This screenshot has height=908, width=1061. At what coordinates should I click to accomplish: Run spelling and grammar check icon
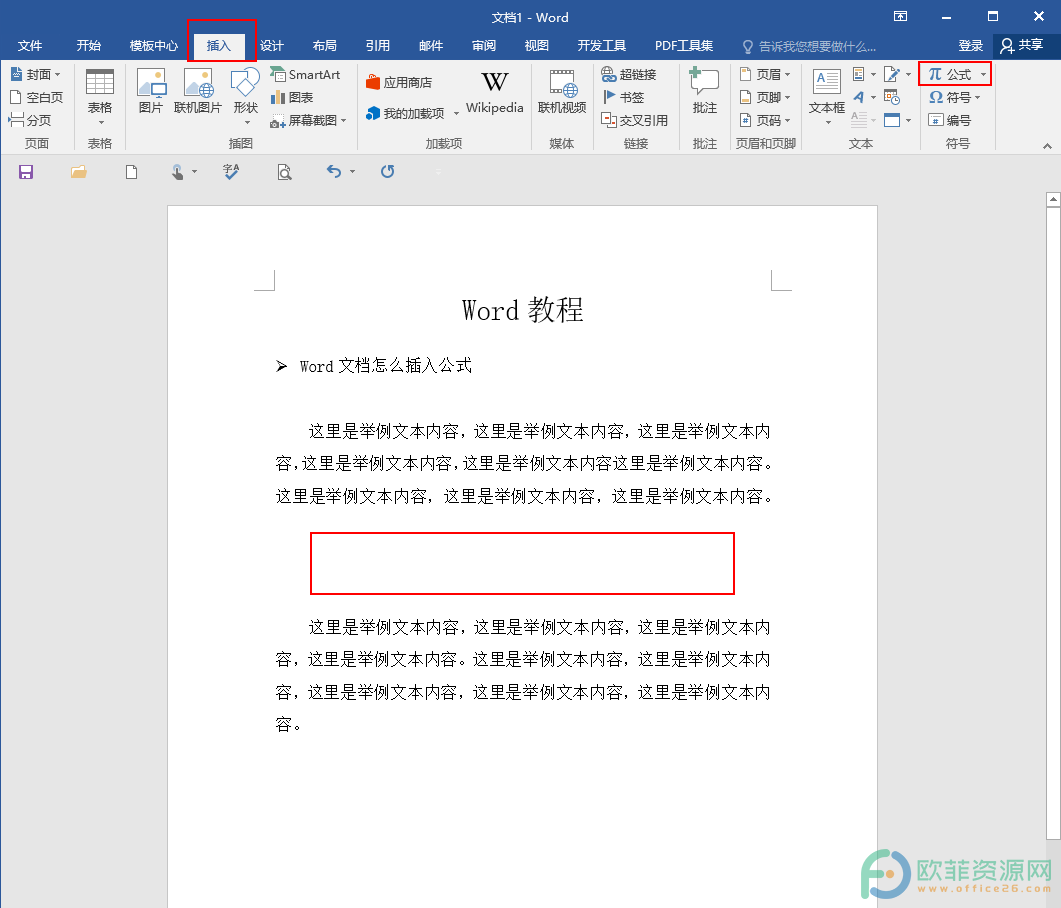(x=231, y=172)
